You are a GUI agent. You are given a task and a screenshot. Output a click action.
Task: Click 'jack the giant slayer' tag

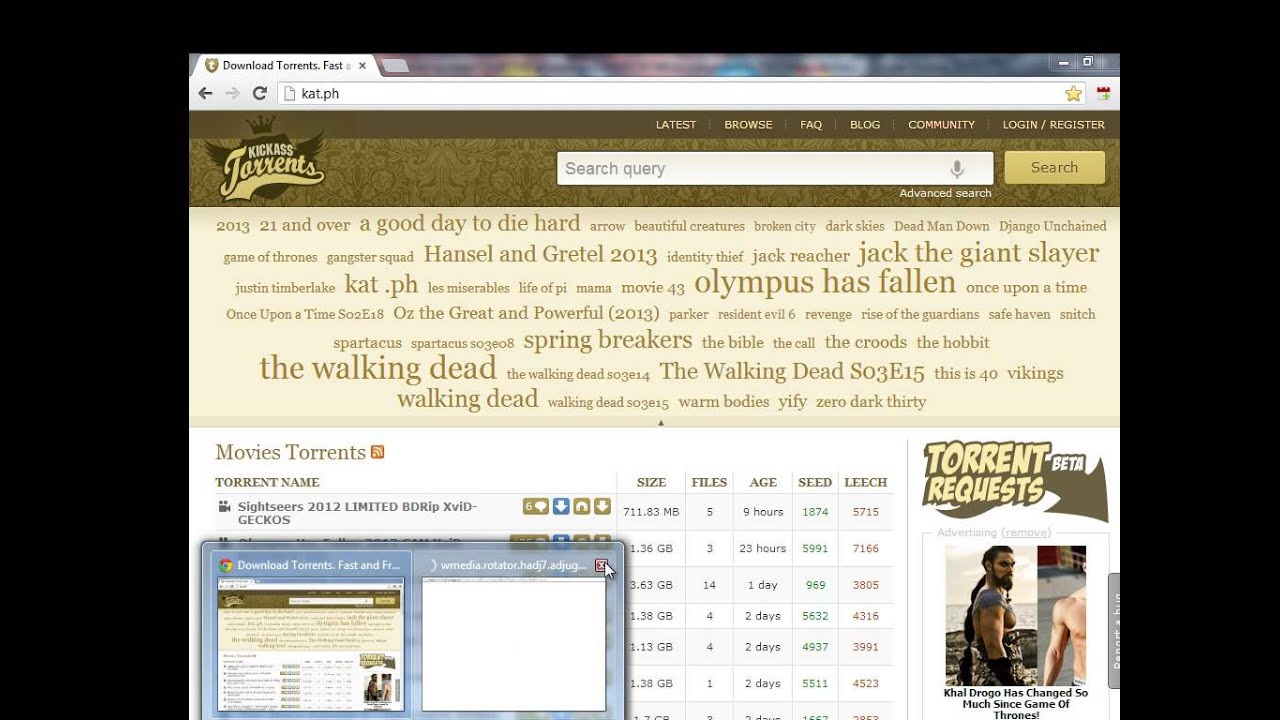[978, 253]
